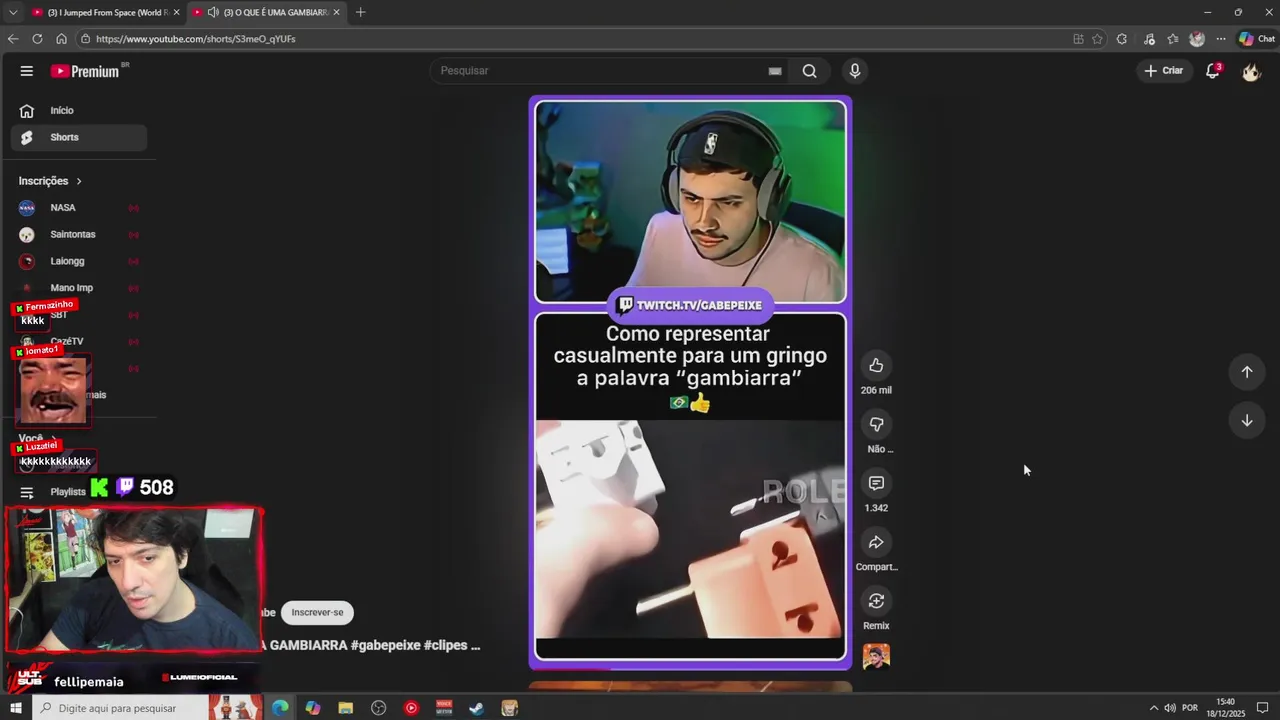Open the Playlists item in the sidebar
The height and width of the screenshot is (720, 1280).
(68, 492)
